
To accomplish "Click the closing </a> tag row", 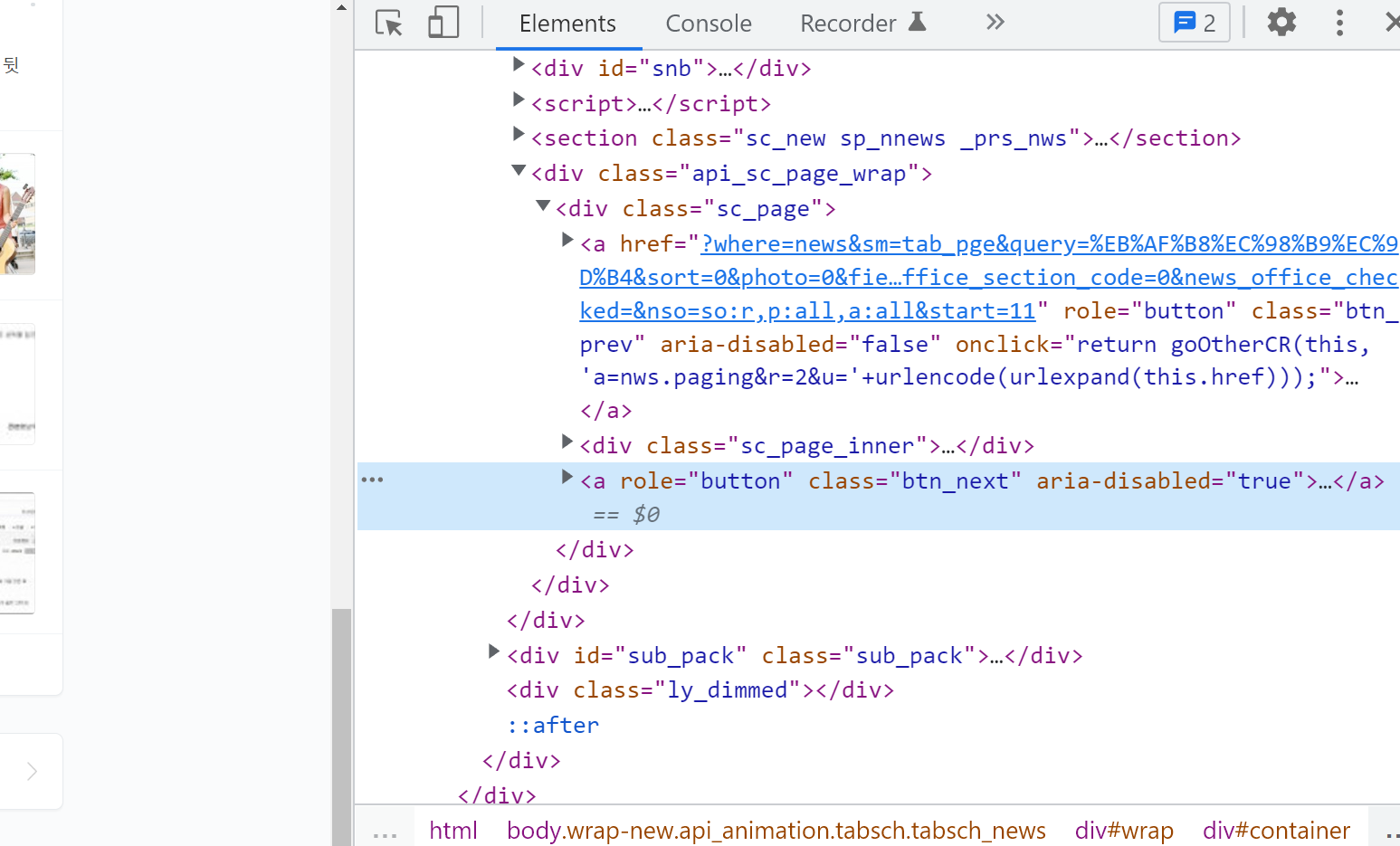I will coord(606,411).
